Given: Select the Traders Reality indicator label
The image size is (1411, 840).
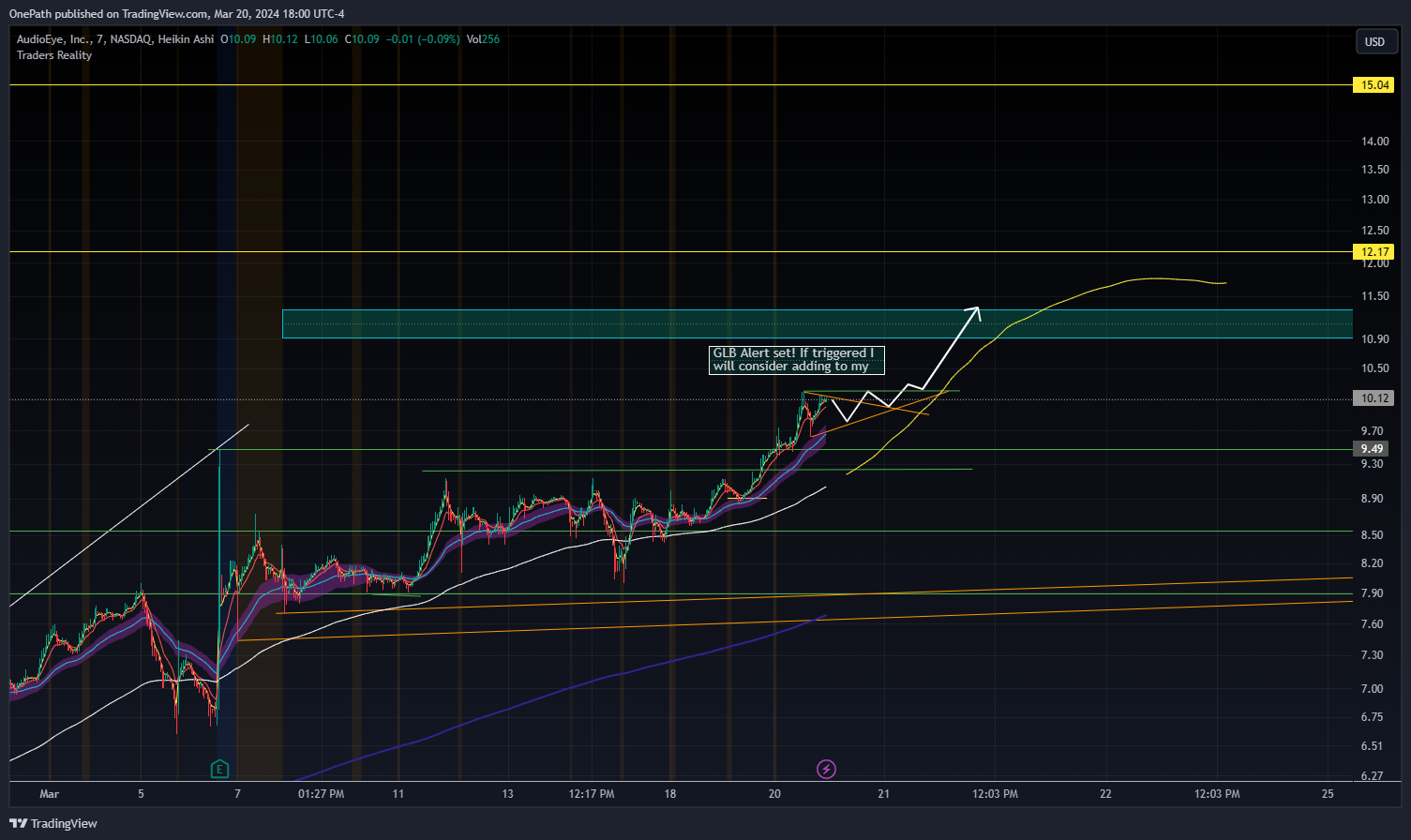Looking at the screenshot, I should point(54,55).
